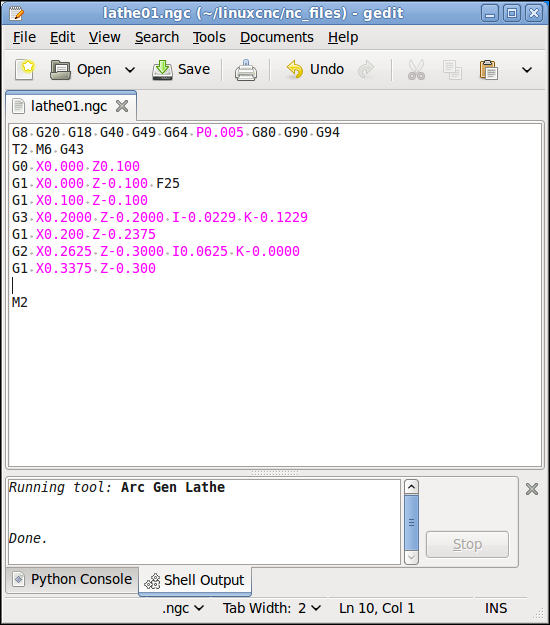Expand the toolbar overflow chevron
This screenshot has width=550, height=625.
527,70
